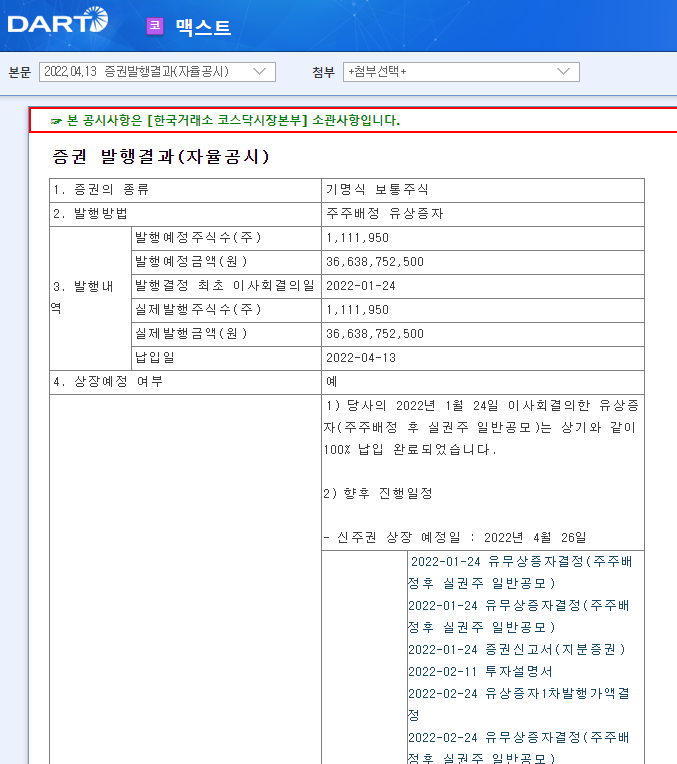Open the 본문 document dropdown
Viewport: 677px width, 764px height.
click(157, 72)
